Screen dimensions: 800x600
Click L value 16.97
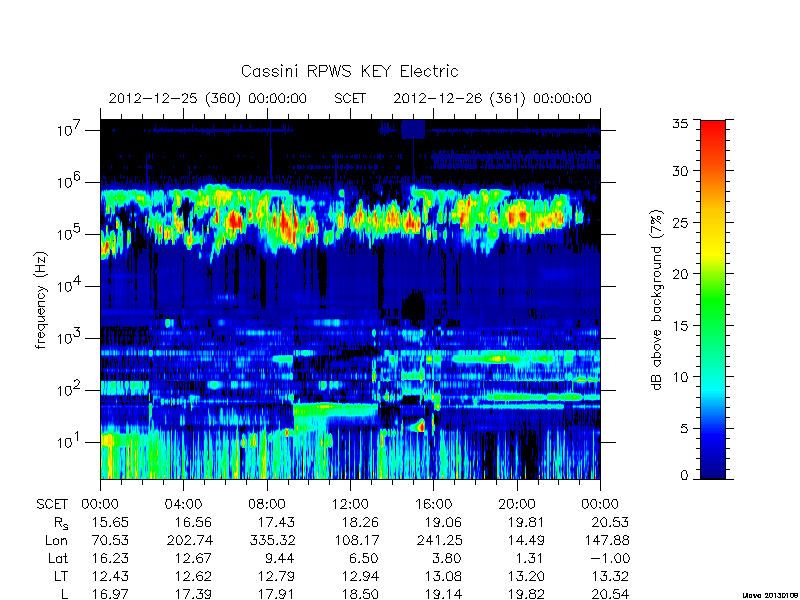point(110,594)
